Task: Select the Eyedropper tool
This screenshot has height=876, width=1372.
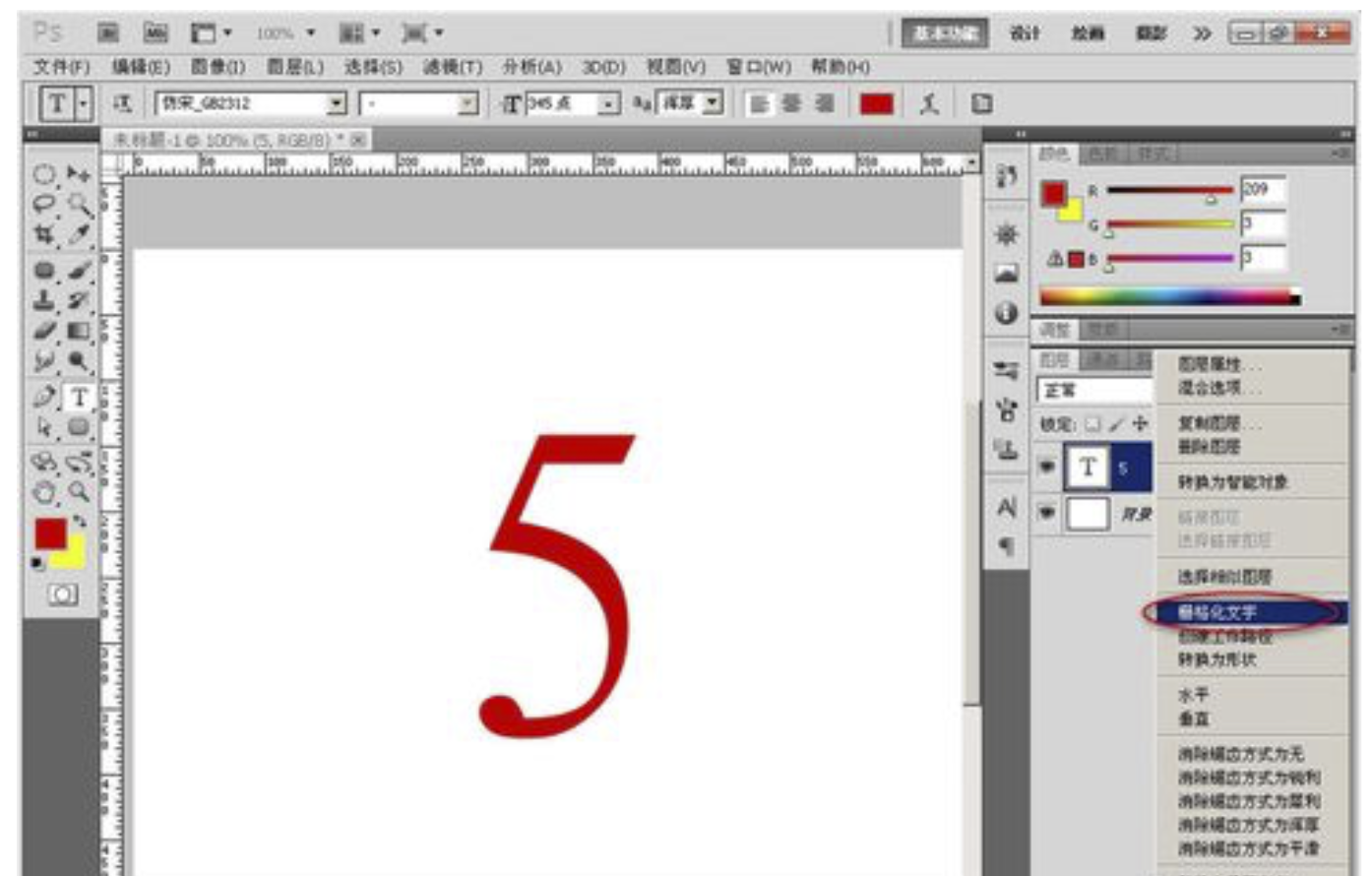Action: [x=79, y=235]
